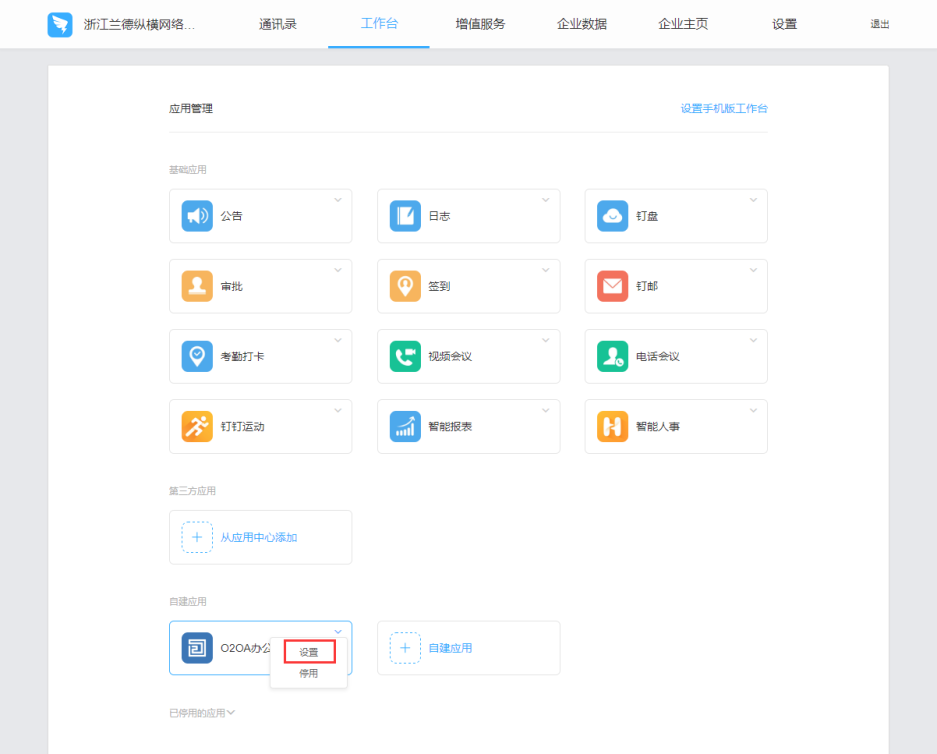Viewport: 937px width, 754px height.
Task: Select the 钉钉运动 running figure icon
Action: (x=197, y=426)
